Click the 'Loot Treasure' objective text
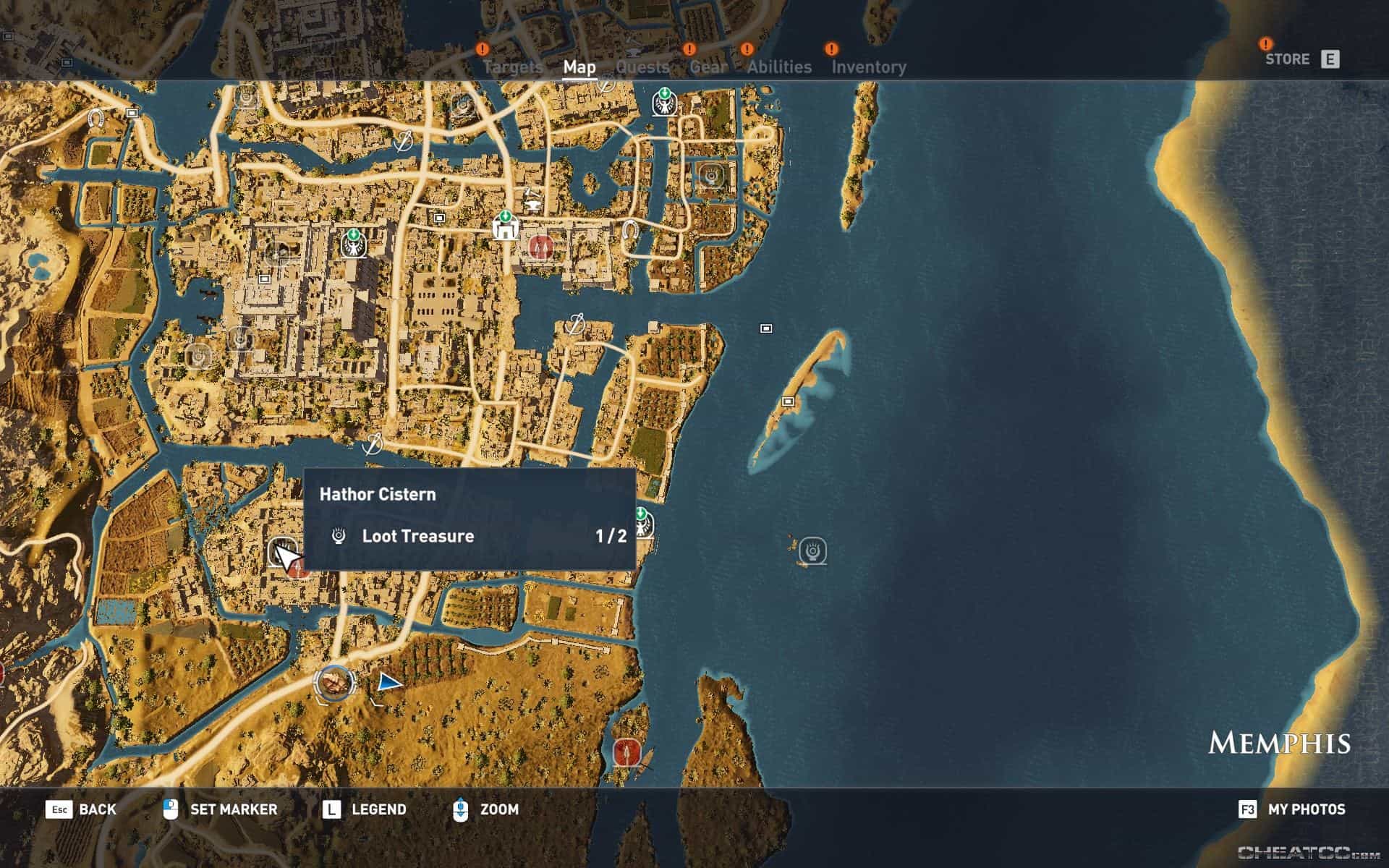Viewport: 1389px width, 868px height. (418, 536)
